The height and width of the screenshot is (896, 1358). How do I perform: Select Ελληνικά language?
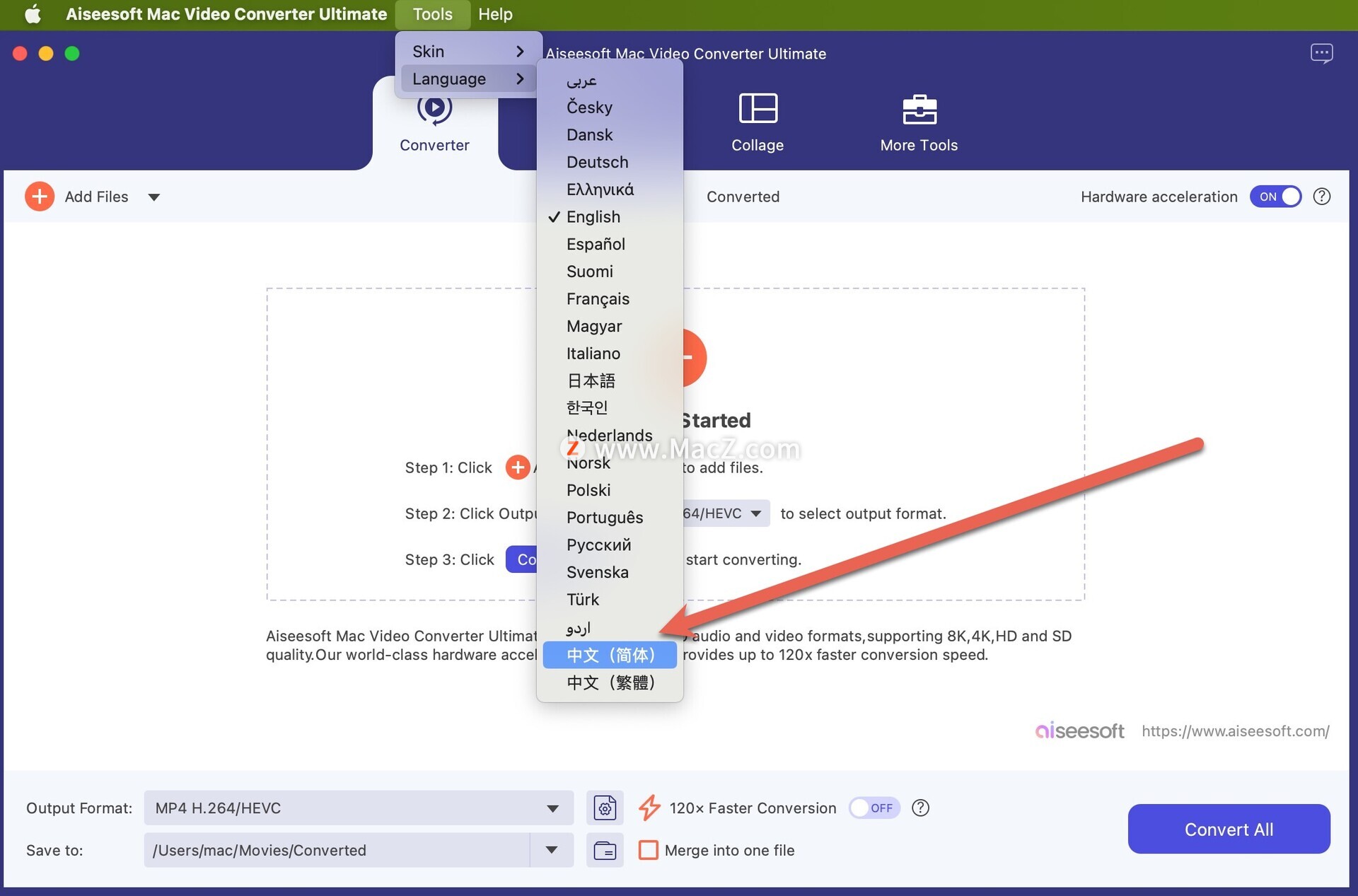pos(610,190)
